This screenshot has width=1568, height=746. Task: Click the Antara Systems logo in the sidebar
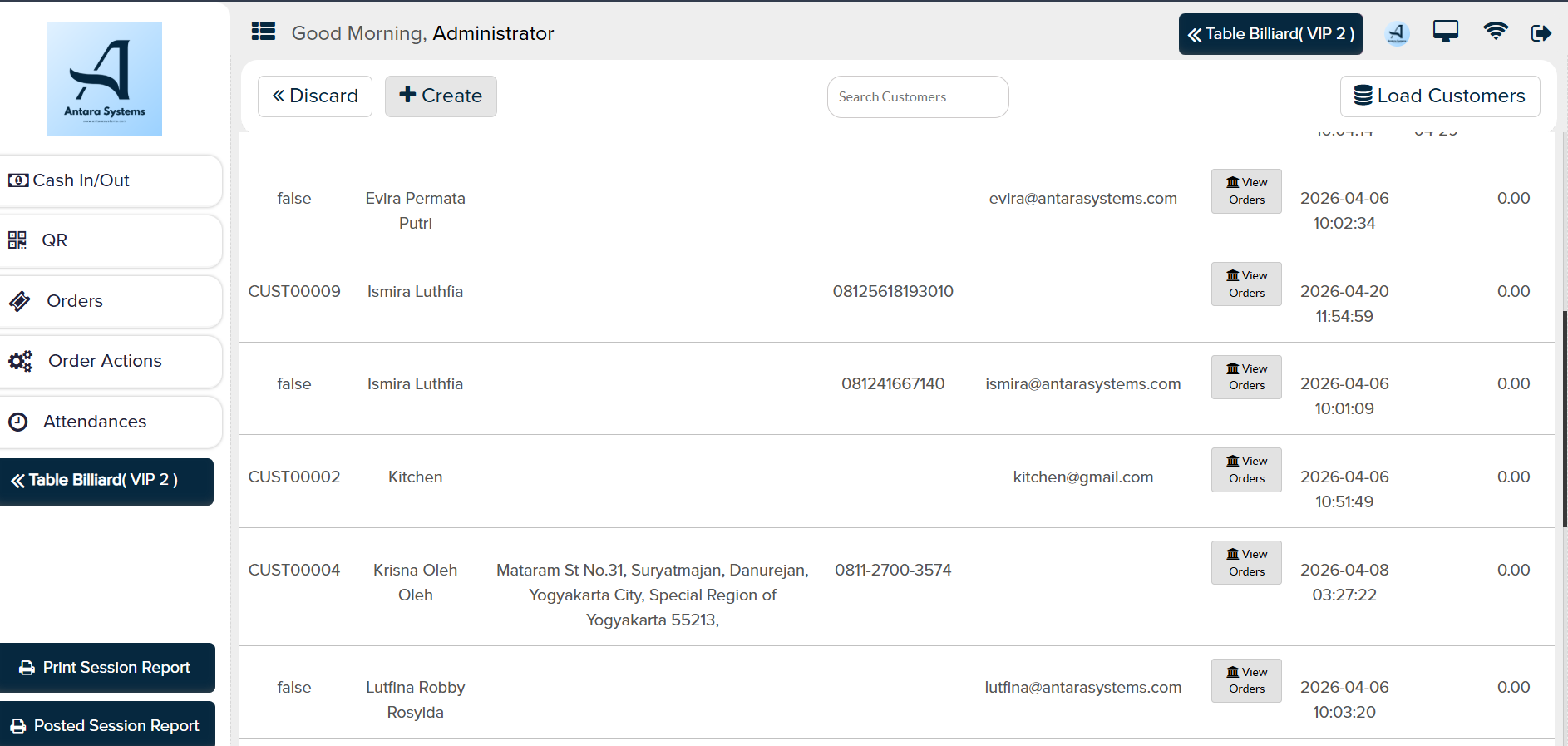click(105, 79)
